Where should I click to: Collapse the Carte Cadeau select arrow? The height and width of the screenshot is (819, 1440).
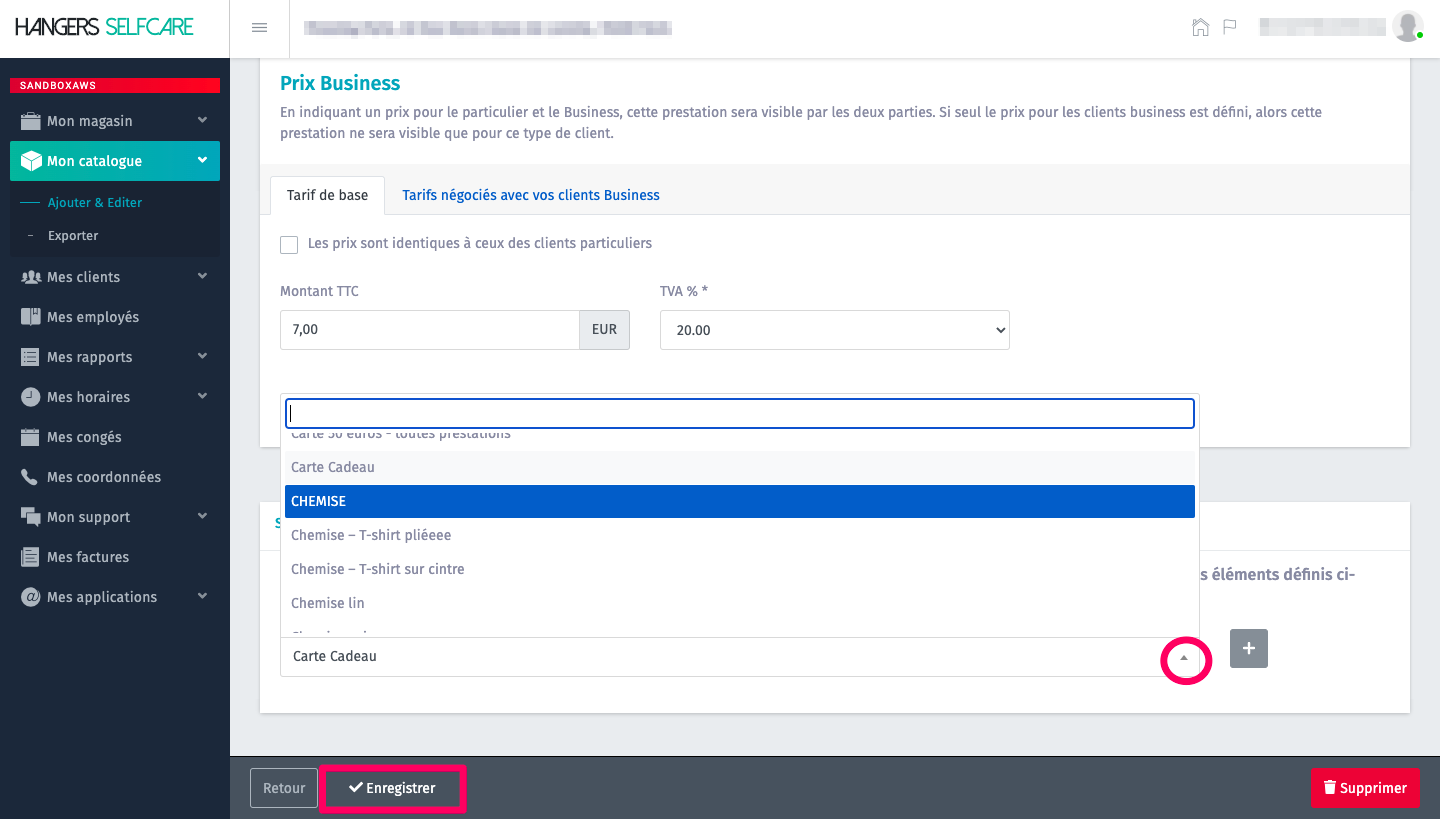click(1185, 658)
